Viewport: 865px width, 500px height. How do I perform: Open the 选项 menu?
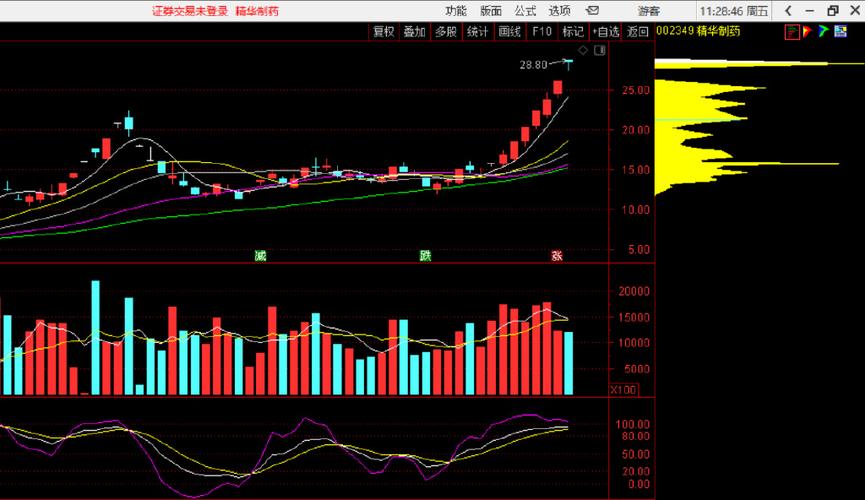559,10
